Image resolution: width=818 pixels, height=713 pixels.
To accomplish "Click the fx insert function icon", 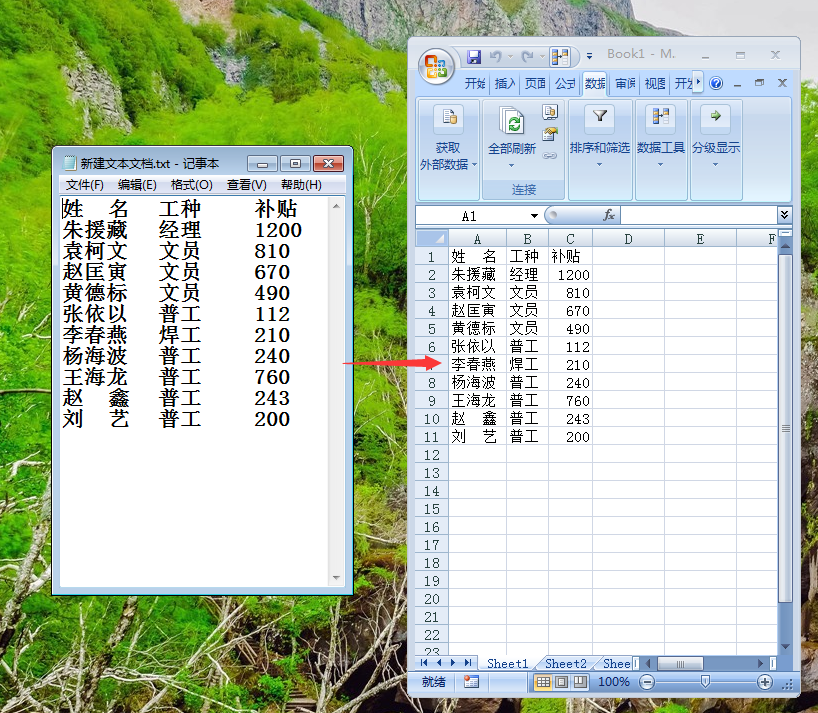I will point(608,215).
